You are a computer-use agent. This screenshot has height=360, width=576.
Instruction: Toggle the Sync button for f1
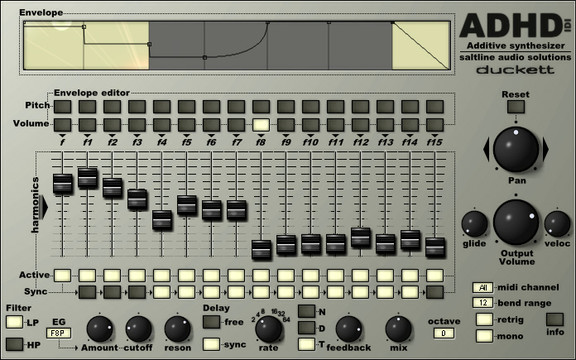(x=87, y=292)
